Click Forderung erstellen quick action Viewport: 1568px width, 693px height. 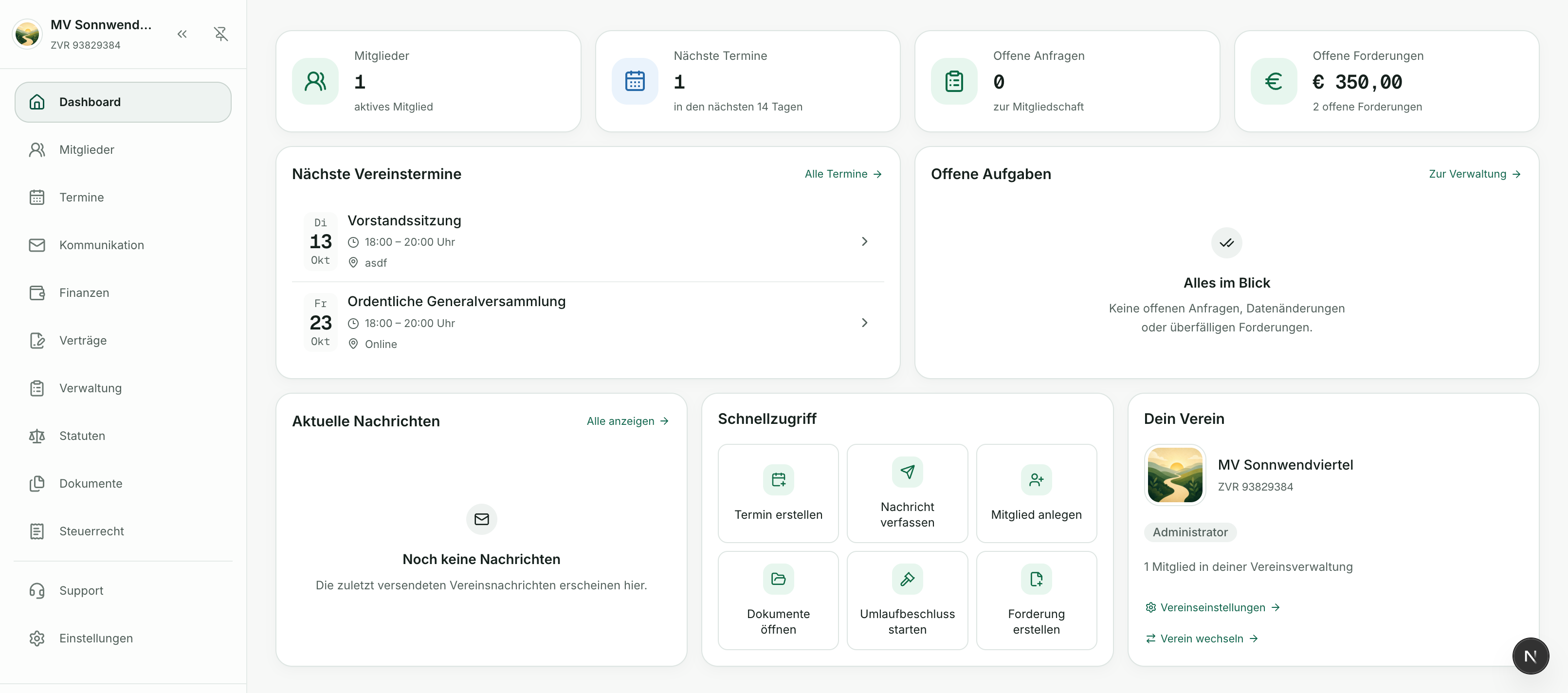(x=1036, y=601)
